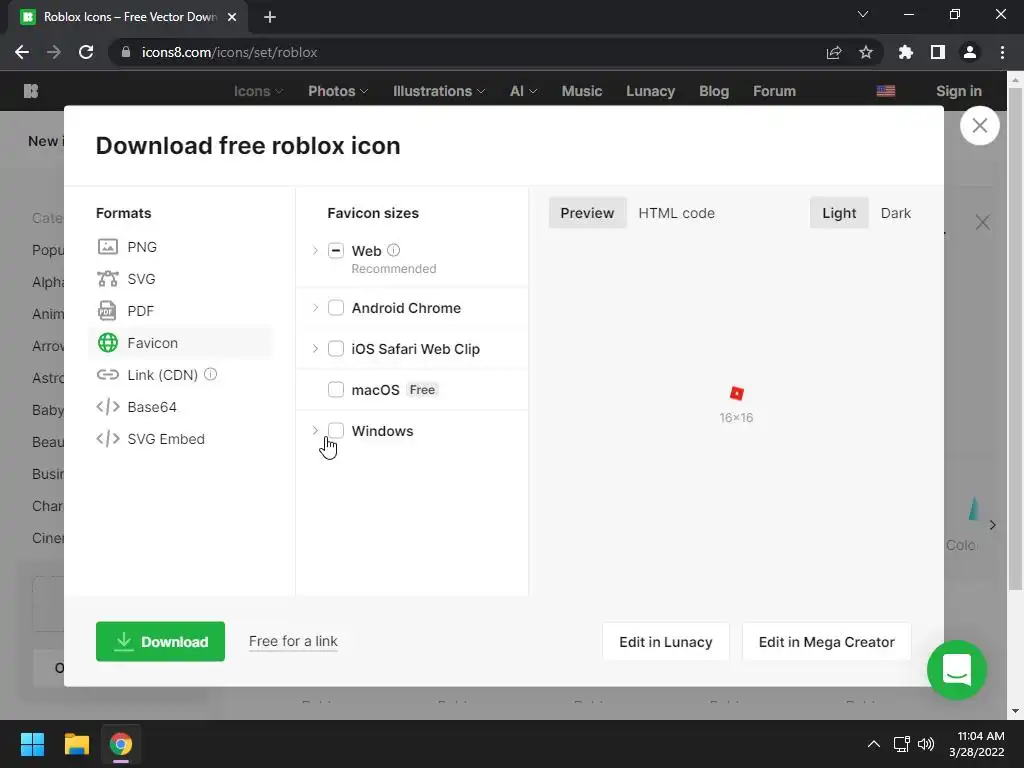Pick the PDF document format icon
This screenshot has height=768, width=1024.
108,311
